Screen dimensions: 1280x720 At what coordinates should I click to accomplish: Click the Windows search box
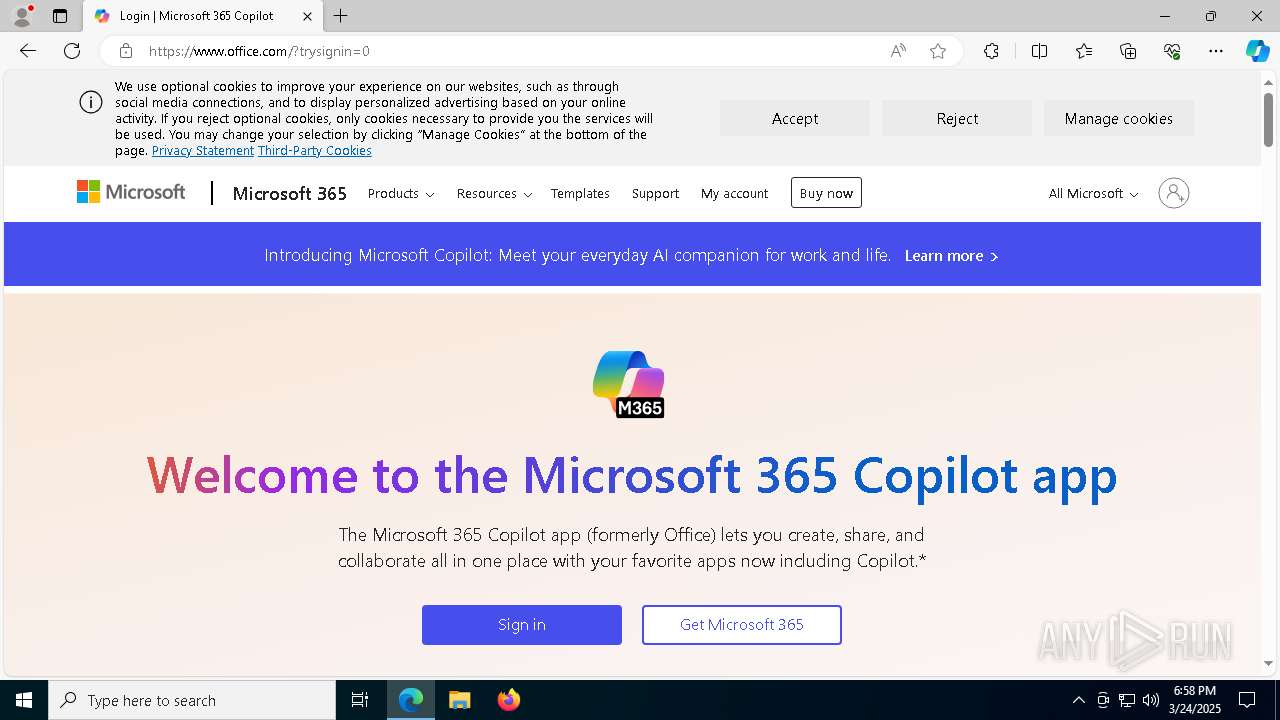[x=192, y=700]
